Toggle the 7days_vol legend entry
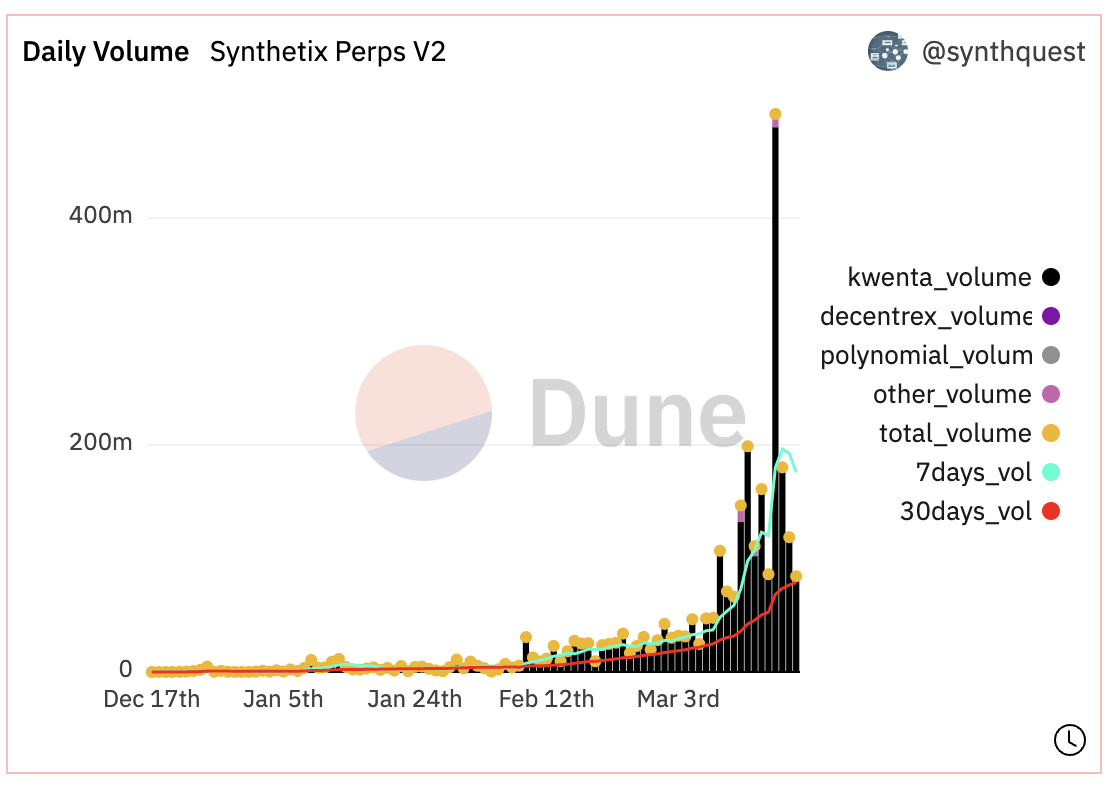Screen dimensions: 1114x794 tap(973, 473)
